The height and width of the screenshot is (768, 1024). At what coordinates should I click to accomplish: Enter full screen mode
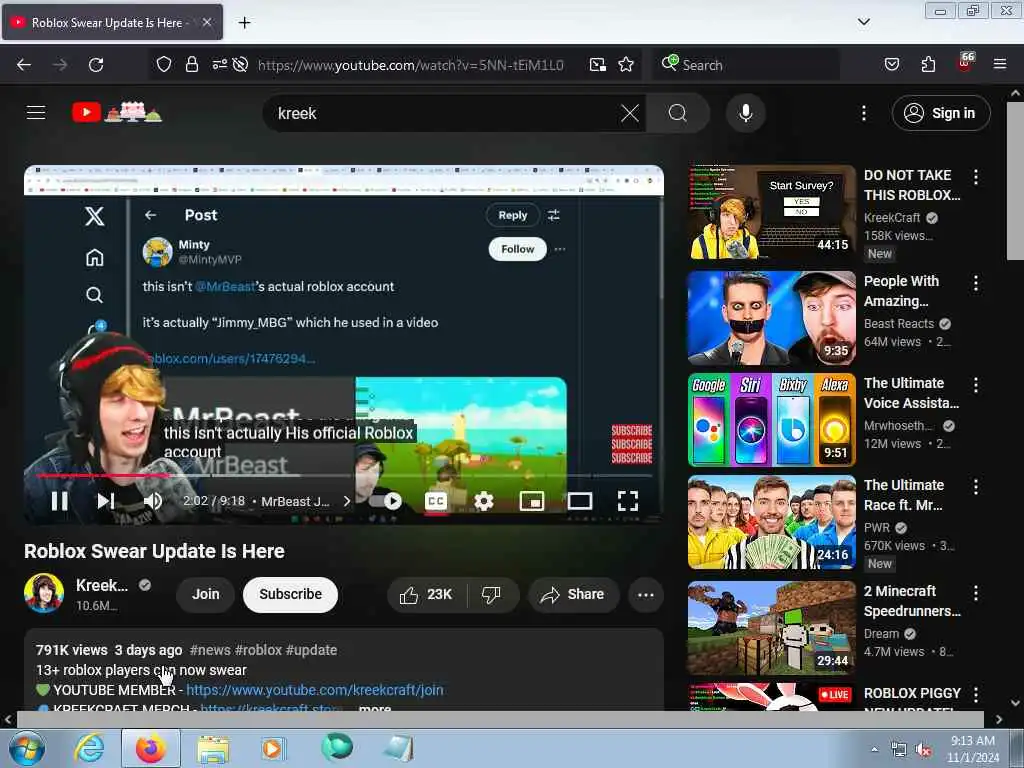click(628, 501)
